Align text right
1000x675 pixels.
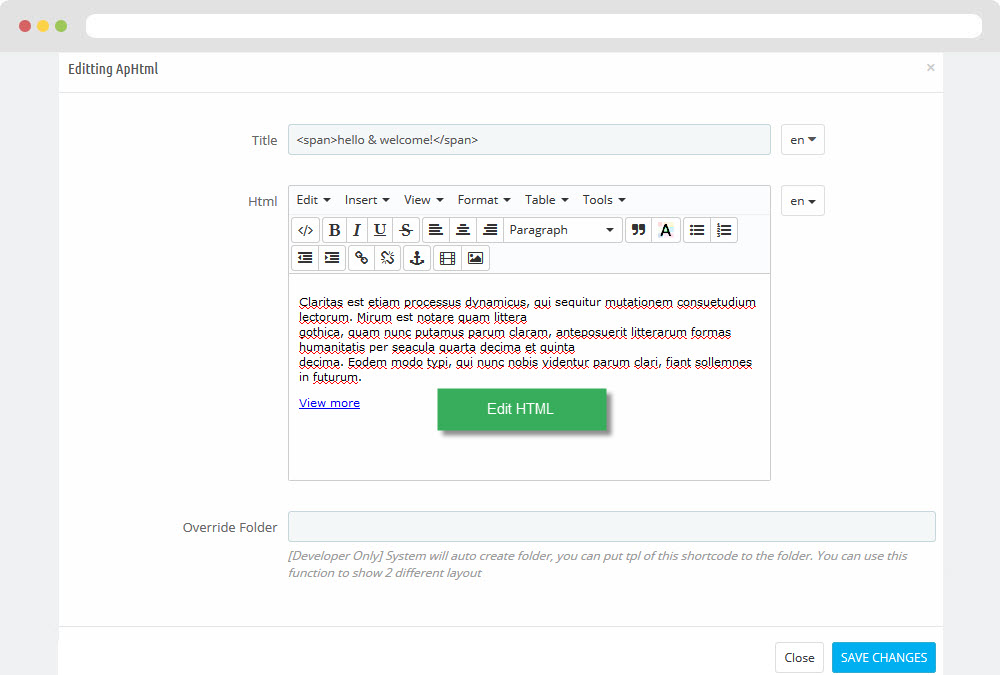(490, 230)
